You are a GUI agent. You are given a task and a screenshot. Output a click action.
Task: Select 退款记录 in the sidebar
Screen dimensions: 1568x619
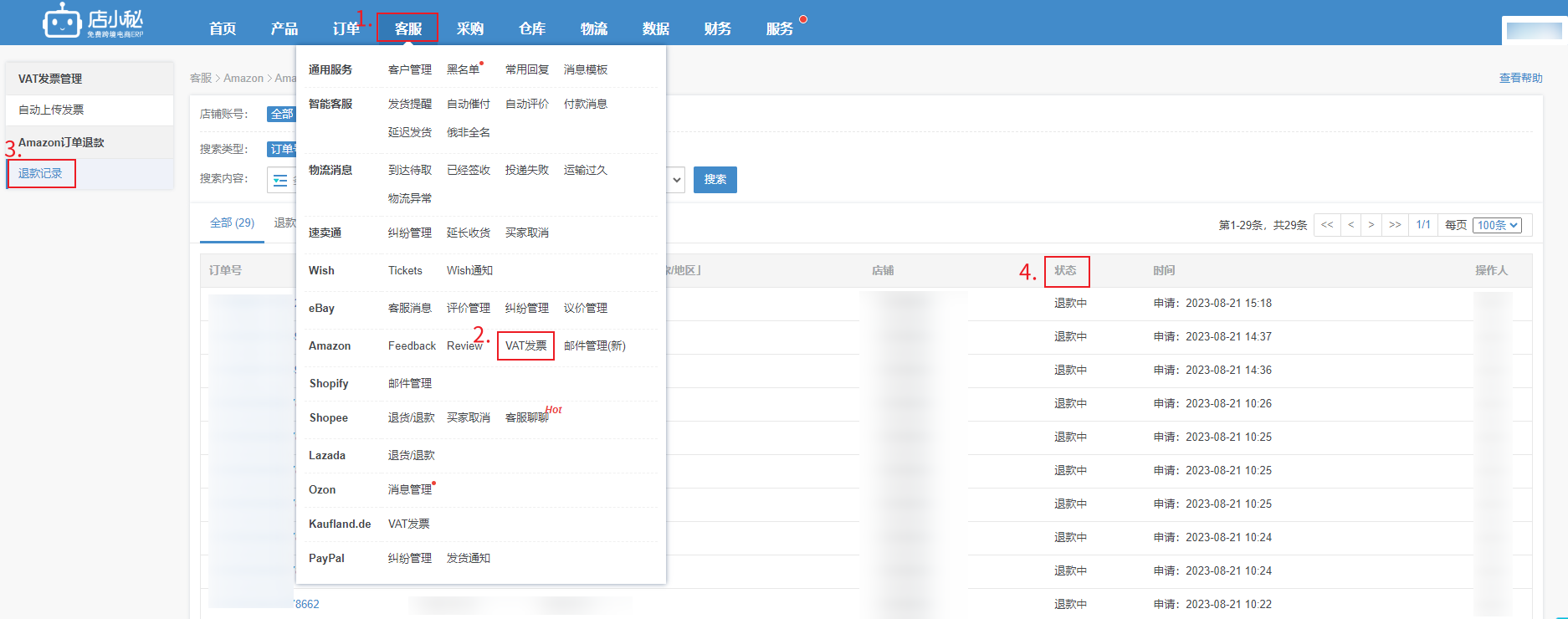[40, 173]
